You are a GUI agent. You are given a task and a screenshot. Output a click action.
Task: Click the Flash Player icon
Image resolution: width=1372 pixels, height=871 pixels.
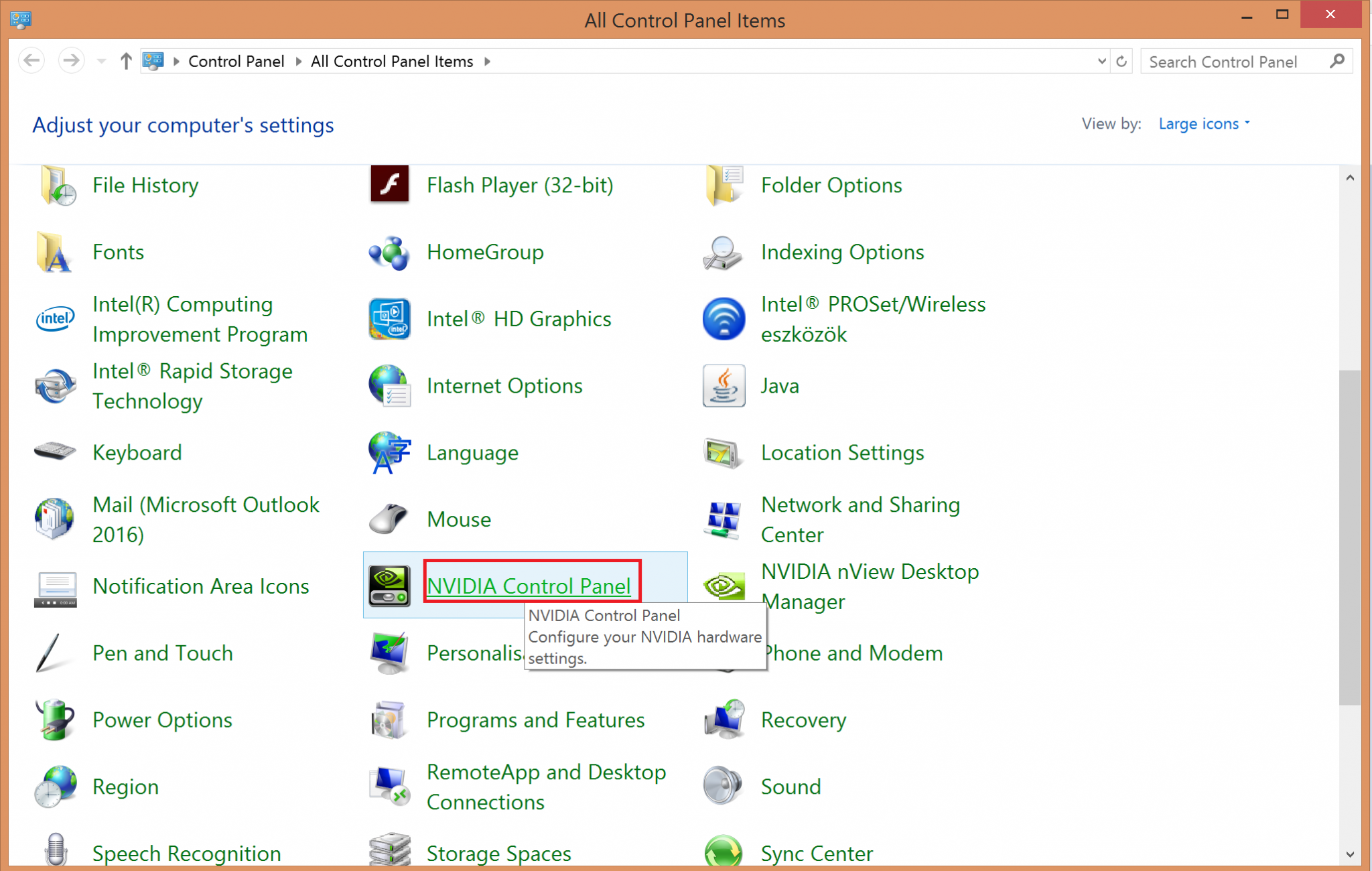[389, 184]
